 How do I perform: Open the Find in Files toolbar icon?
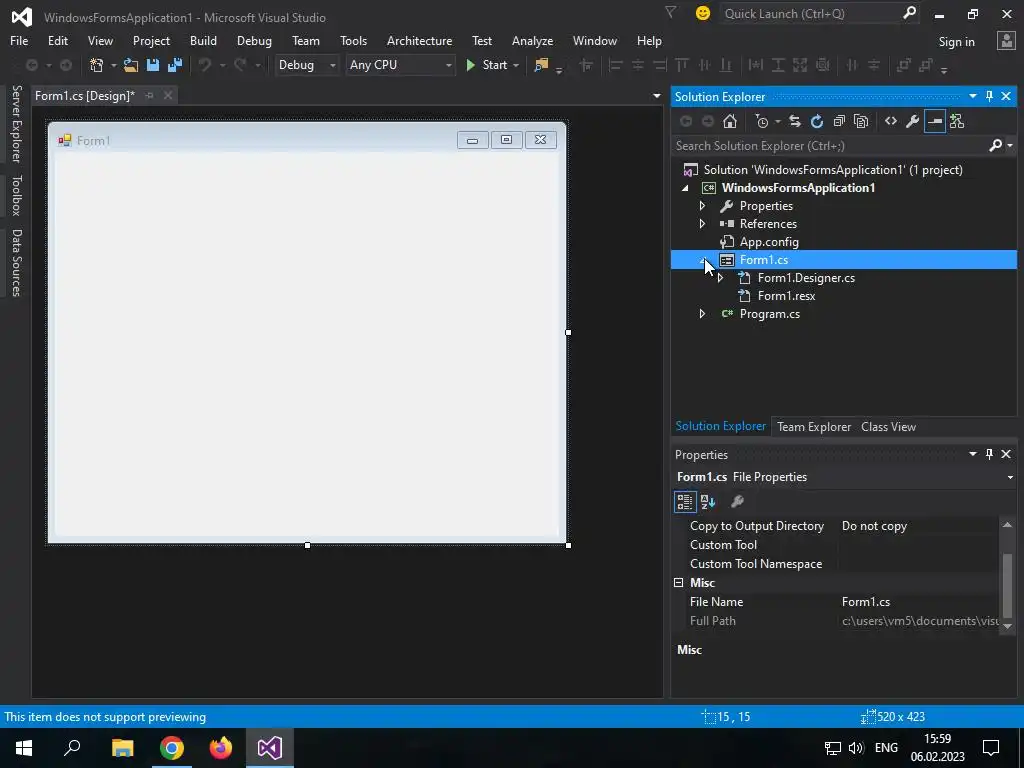click(x=541, y=65)
